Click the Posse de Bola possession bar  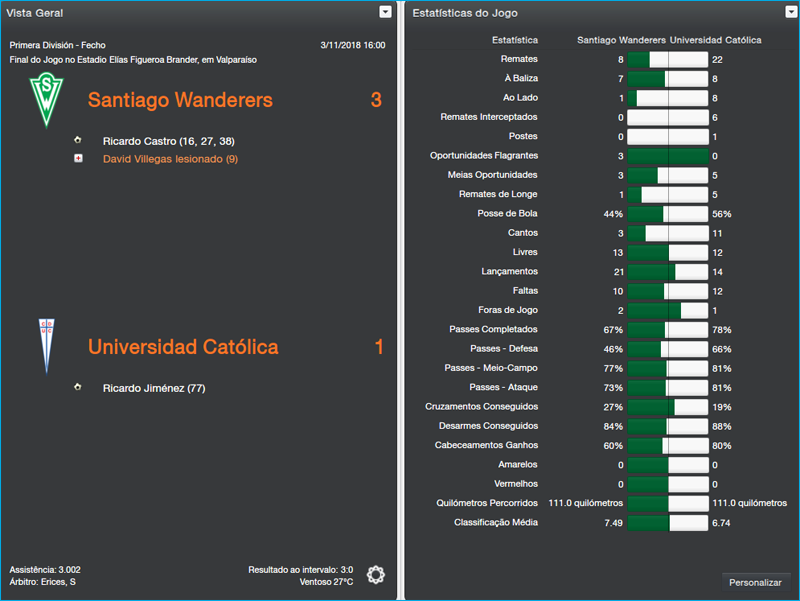click(x=668, y=213)
